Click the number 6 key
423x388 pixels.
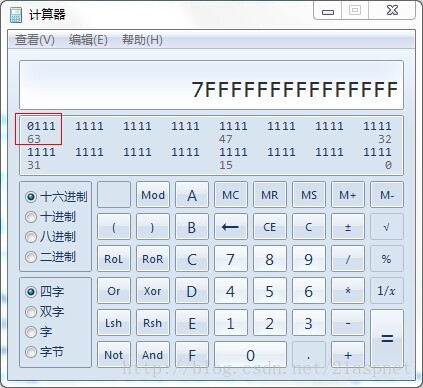[309, 291]
